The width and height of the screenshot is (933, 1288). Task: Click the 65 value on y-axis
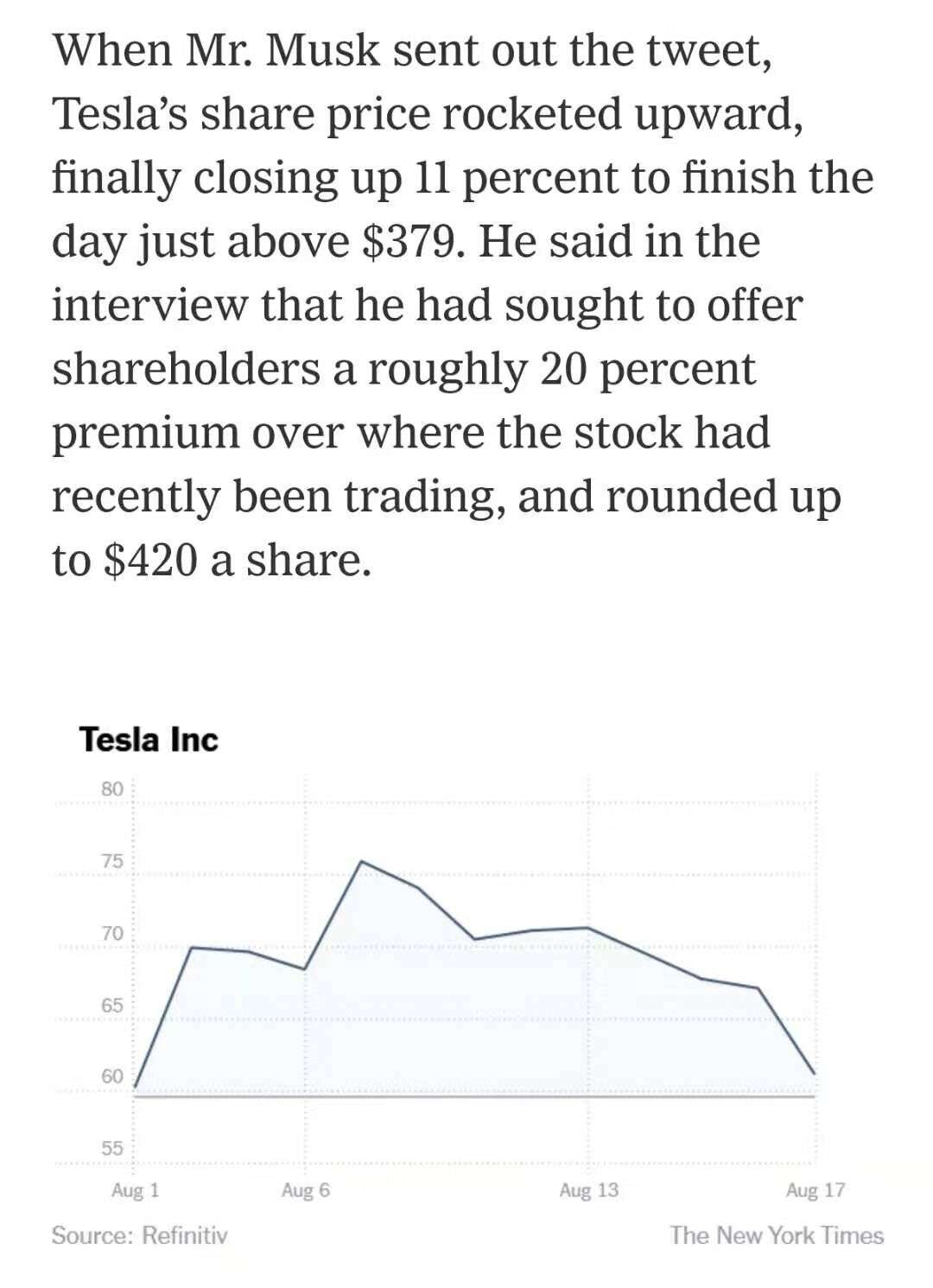coord(112,1005)
